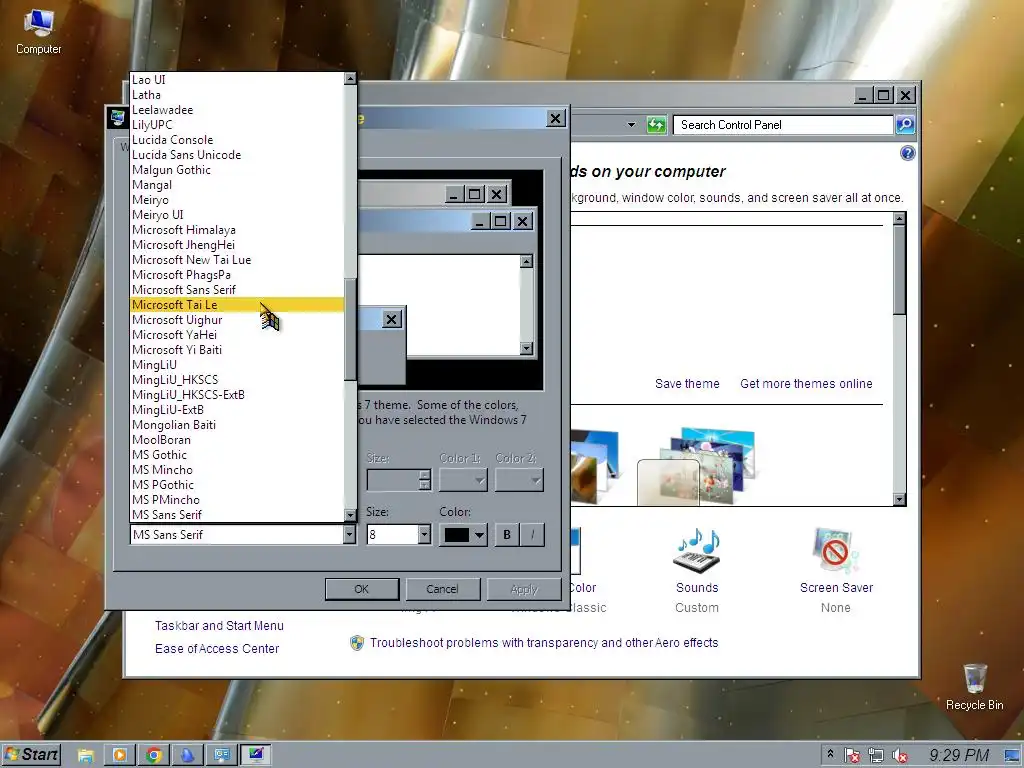Screen dimensions: 1024x768
Task: Open the Recycle Bin desktop icon
Action: [x=974, y=687]
